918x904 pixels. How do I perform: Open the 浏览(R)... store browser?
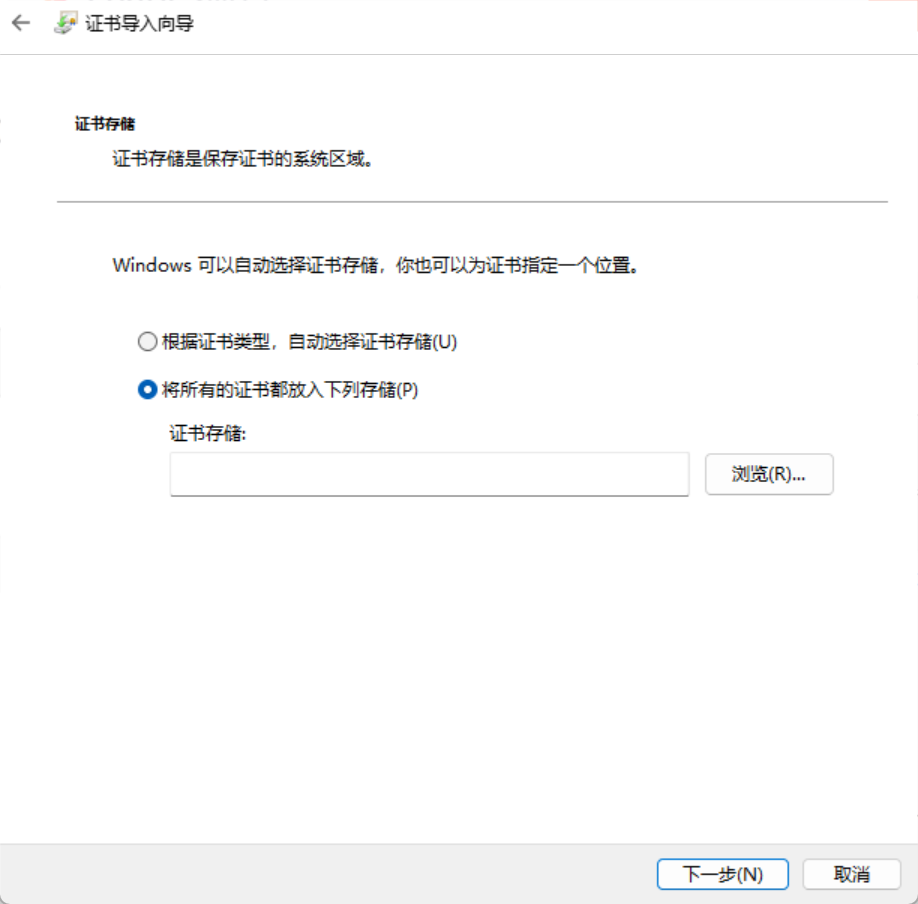(769, 474)
